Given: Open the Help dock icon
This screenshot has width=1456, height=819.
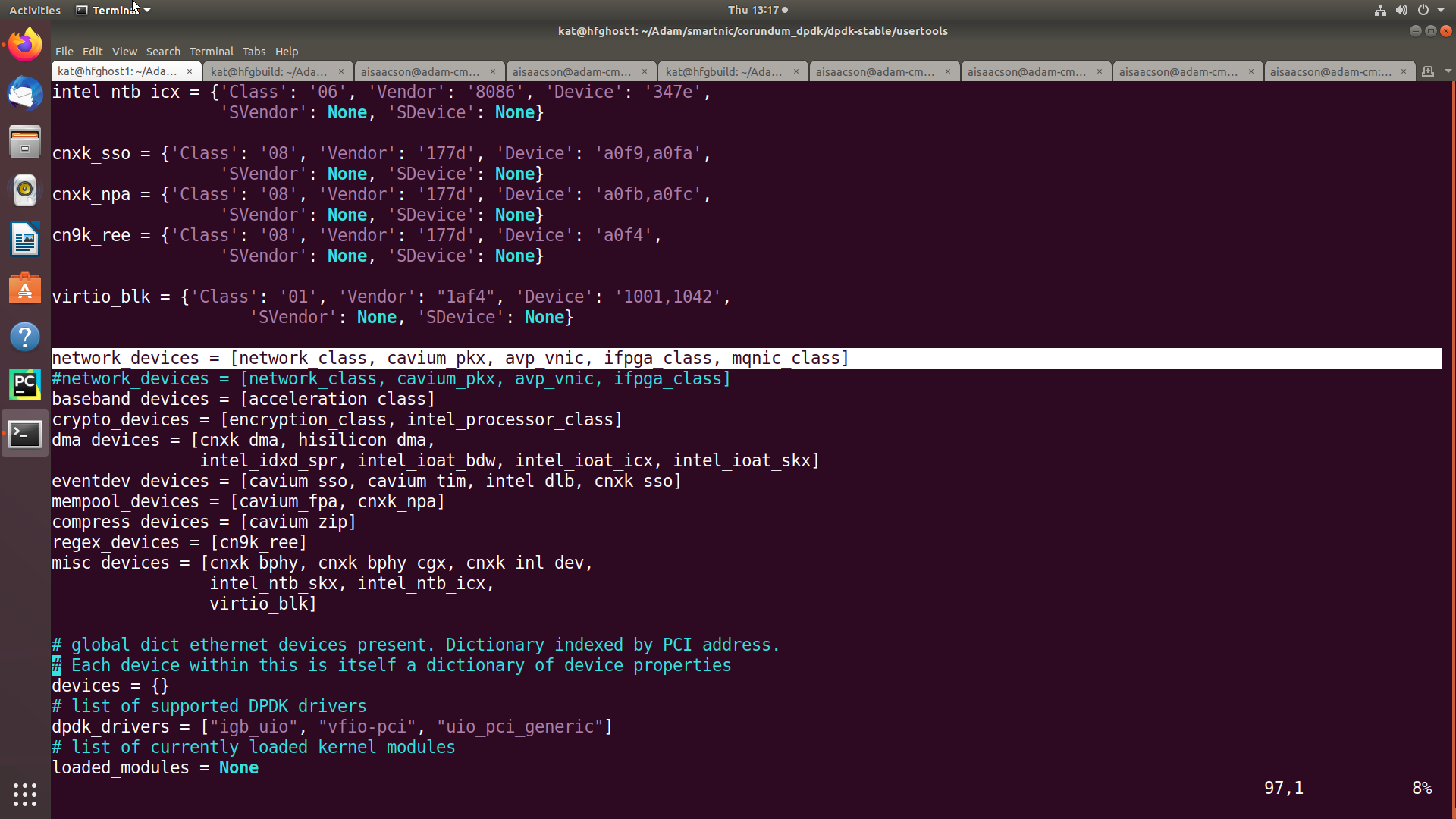Looking at the screenshot, I should tap(25, 337).
